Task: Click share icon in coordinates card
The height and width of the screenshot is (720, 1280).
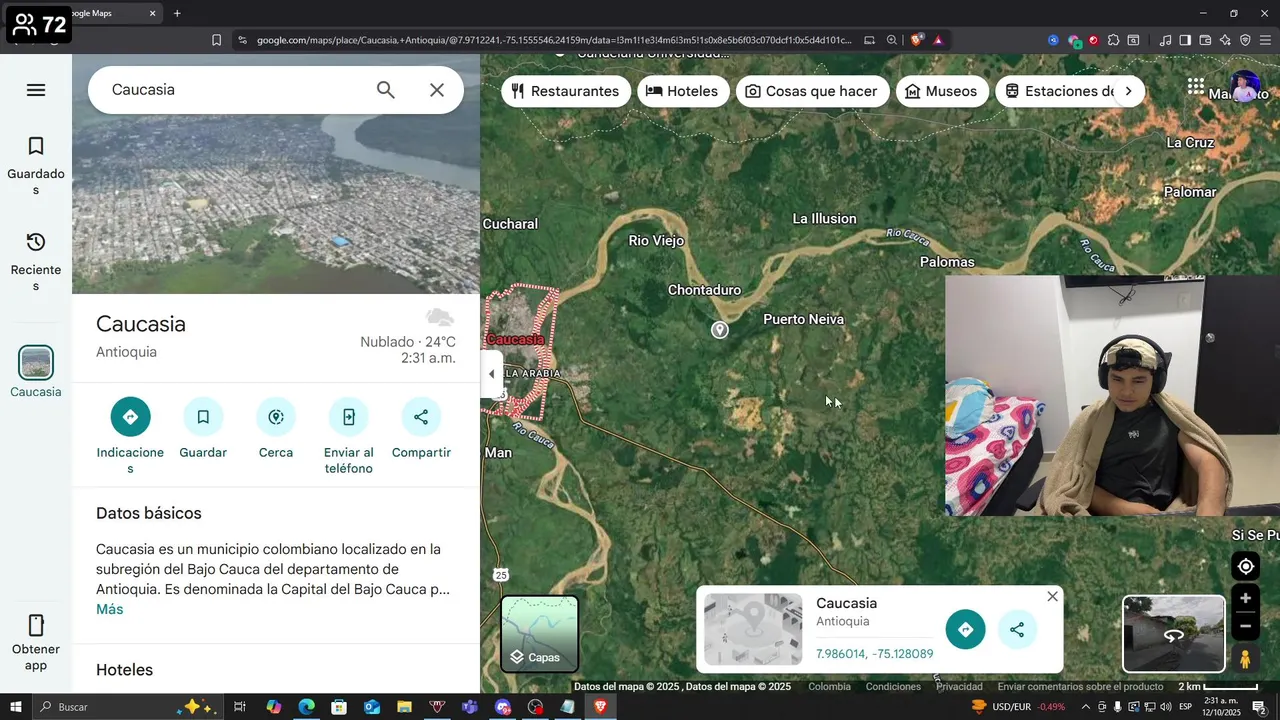Action: [x=1017, y=629]
